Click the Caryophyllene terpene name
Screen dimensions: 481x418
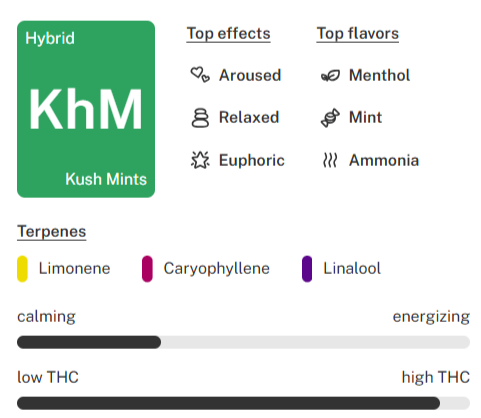217,269
